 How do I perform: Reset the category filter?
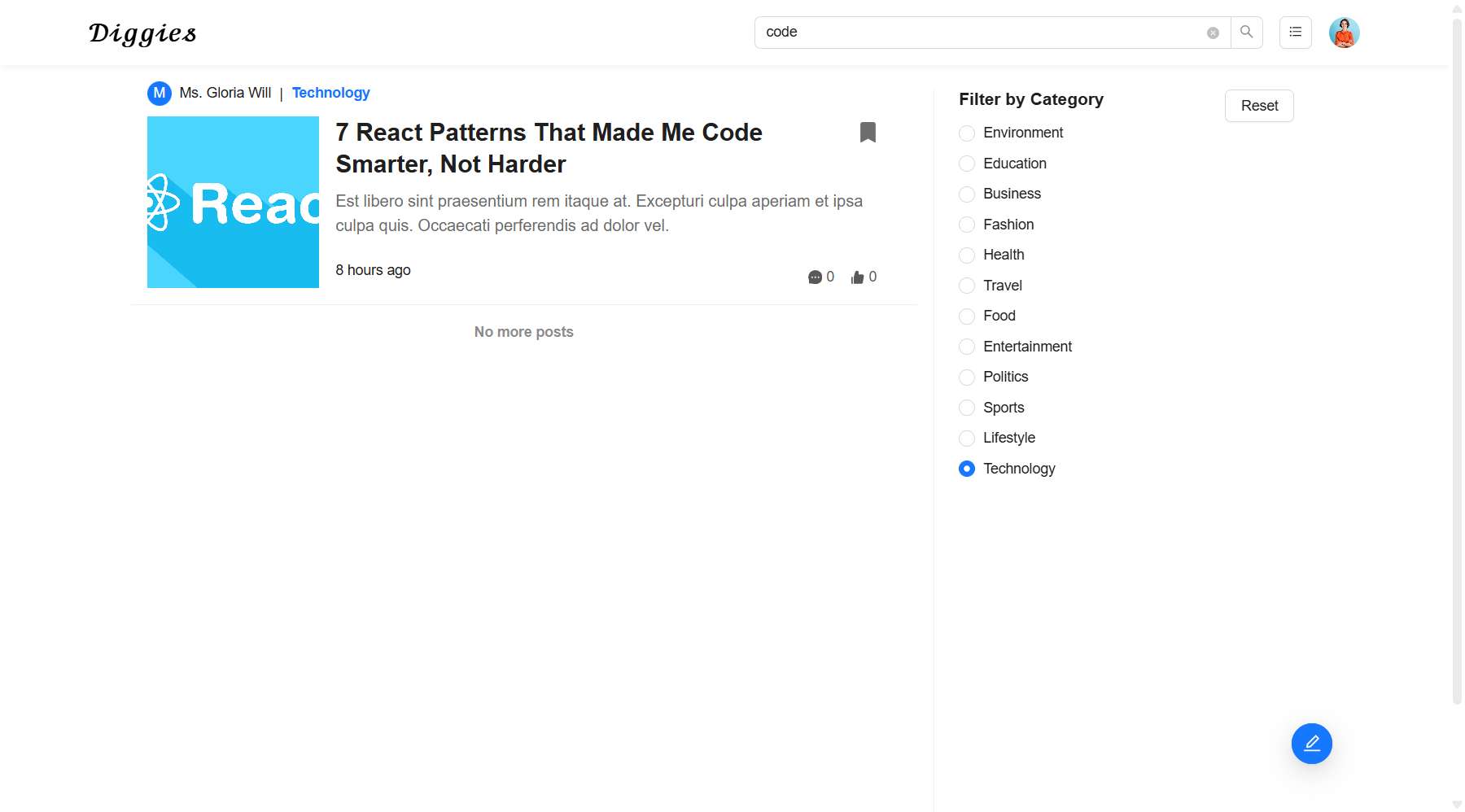(x=1258, y=106)
